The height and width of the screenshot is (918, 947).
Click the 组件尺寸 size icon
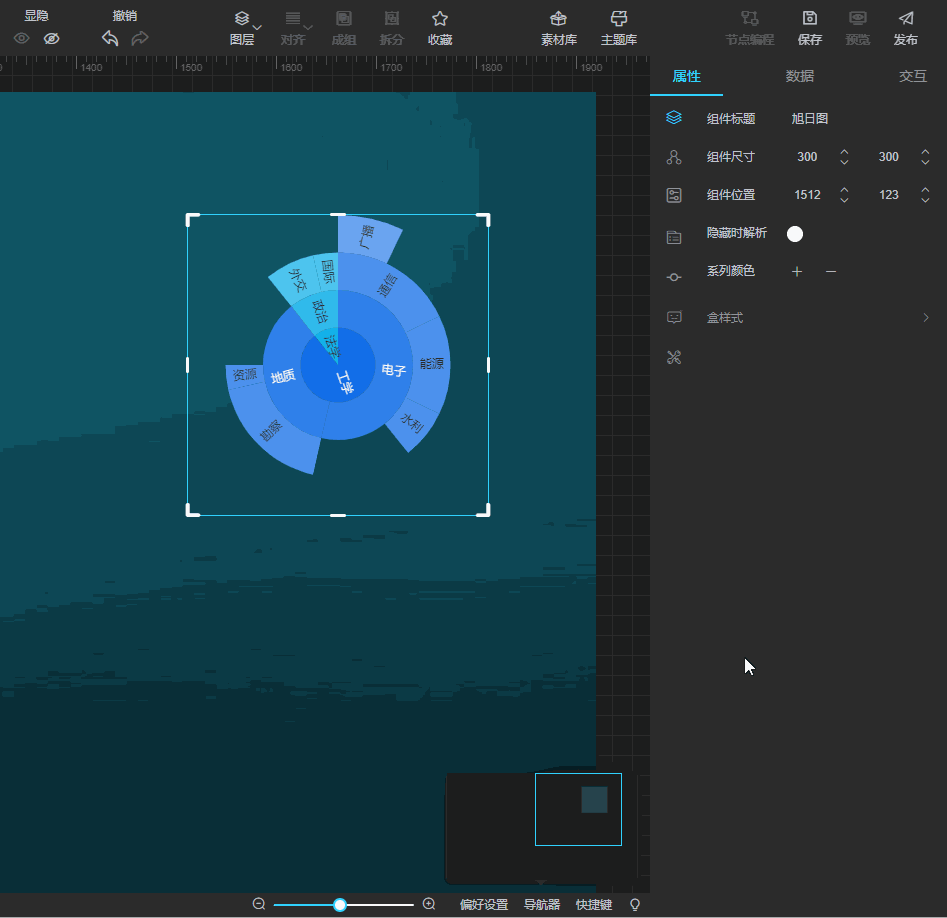tap(674, 157)
